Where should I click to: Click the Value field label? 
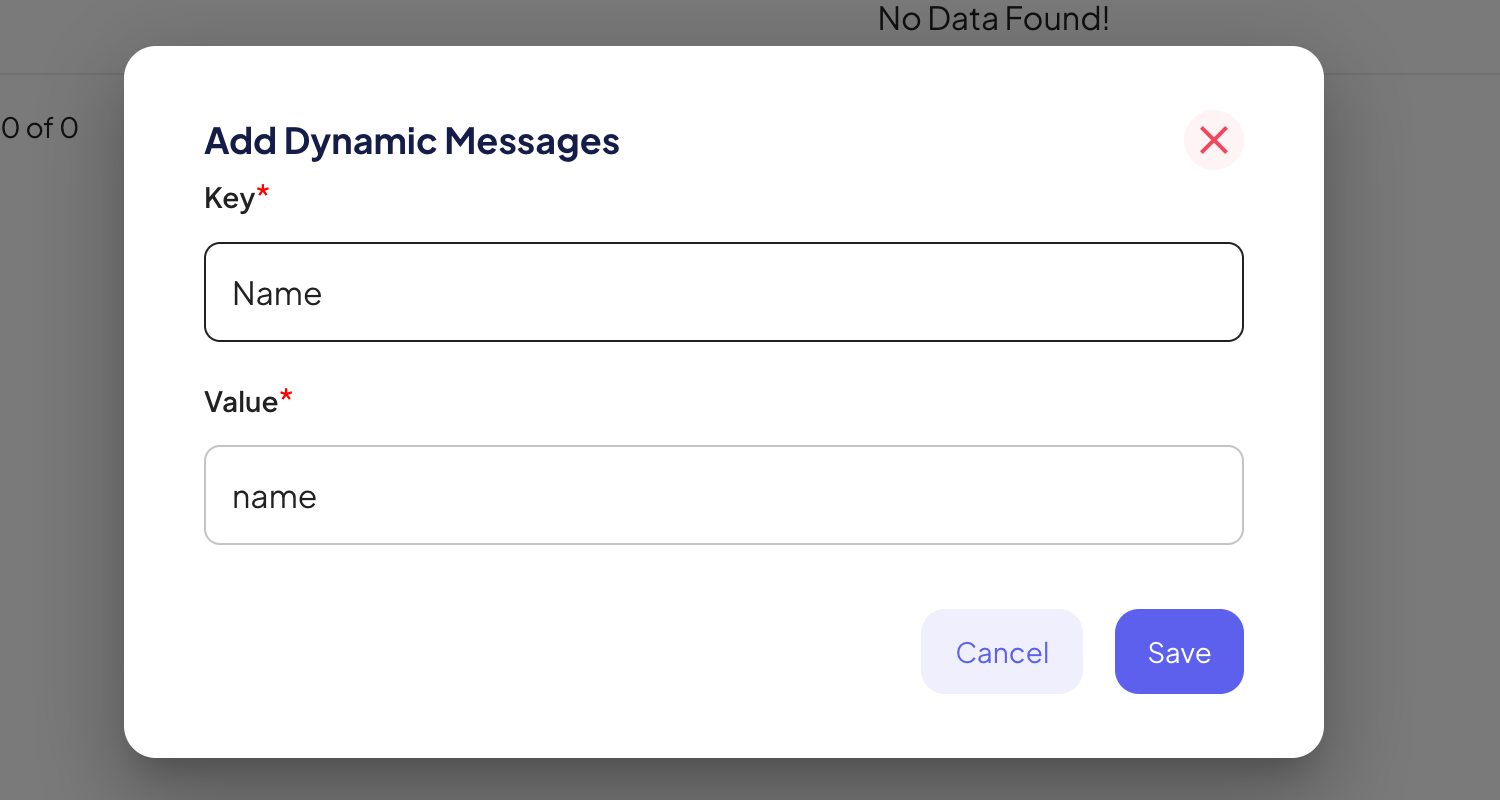[240, 402]
